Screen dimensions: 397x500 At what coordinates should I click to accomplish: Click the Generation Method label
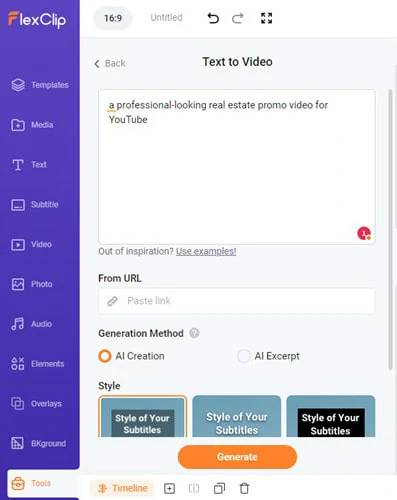[141, 333]
